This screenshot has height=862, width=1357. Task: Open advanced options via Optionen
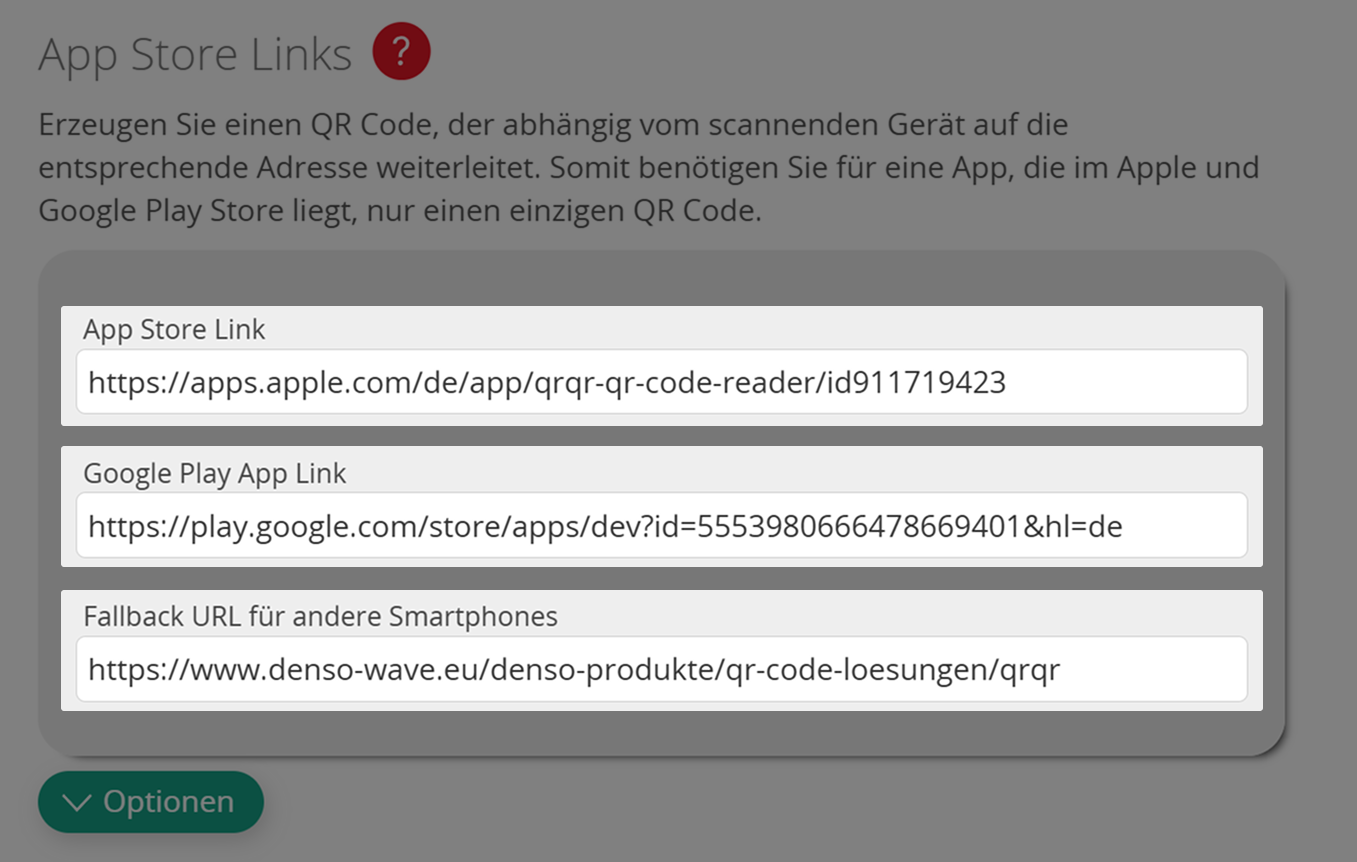(x=150, y=801)
